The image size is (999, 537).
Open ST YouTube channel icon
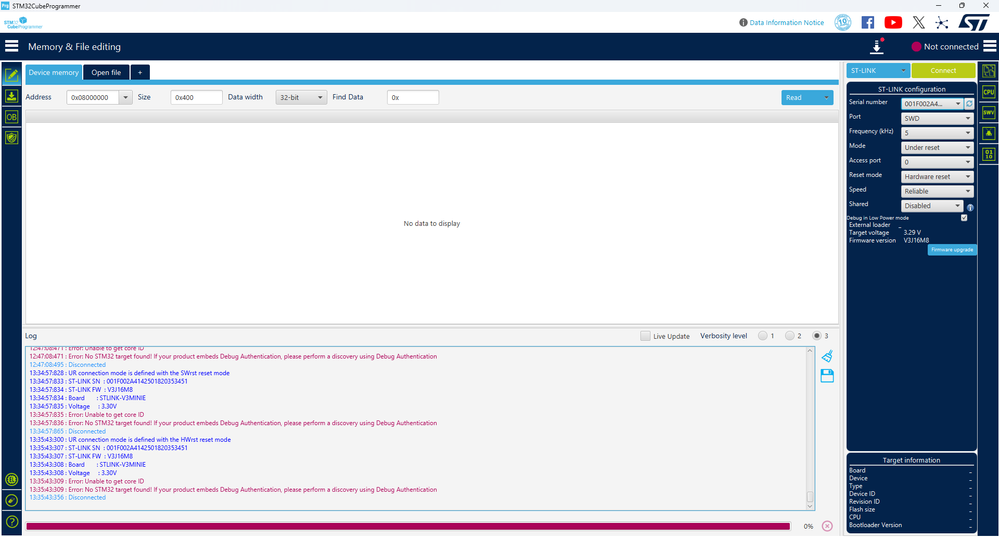tap(893, 22)
